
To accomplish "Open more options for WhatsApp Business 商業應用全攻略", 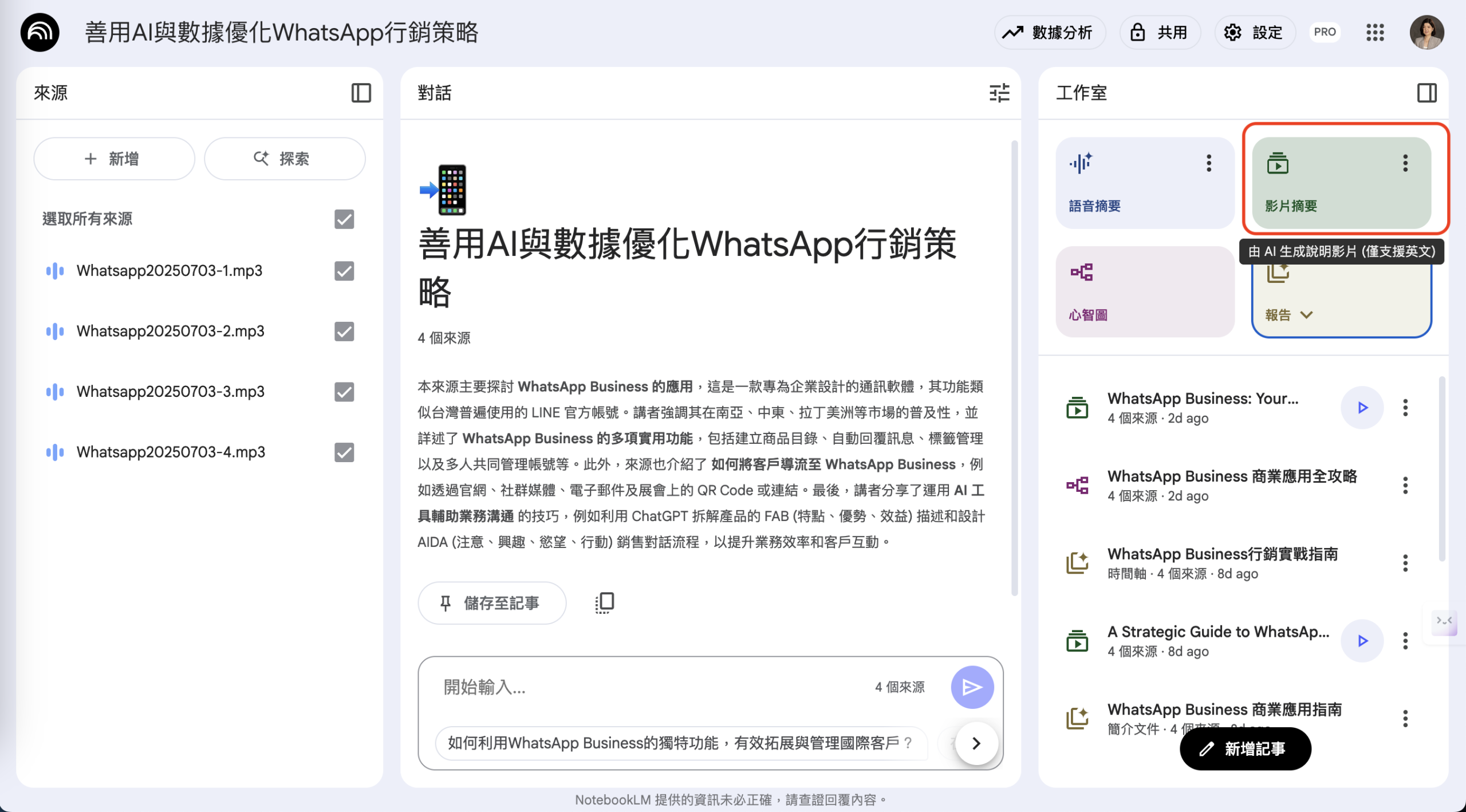I will pos(1405,486).
